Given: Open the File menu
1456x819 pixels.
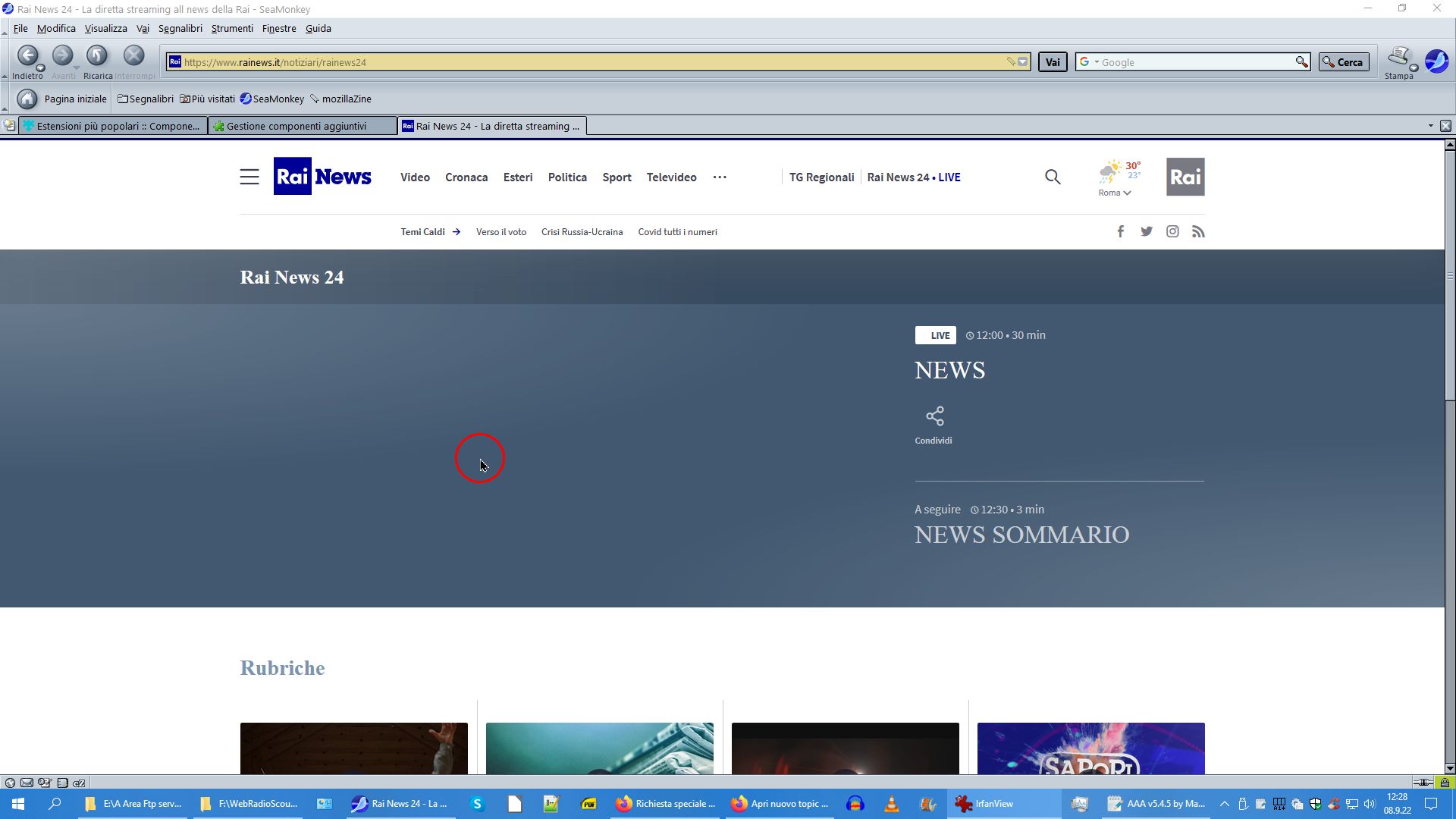Looking at the screenshot, I should pos(20,28).
